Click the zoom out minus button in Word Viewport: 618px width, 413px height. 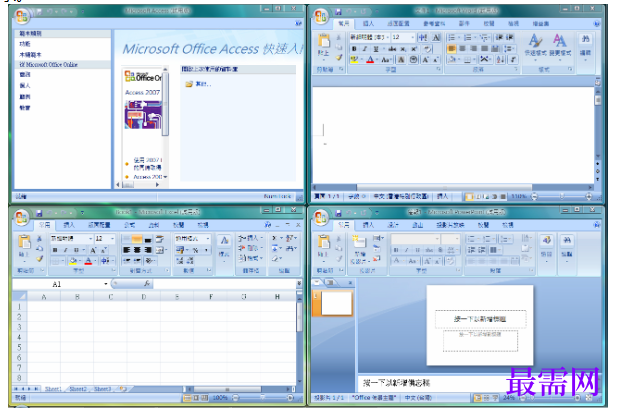534,196
